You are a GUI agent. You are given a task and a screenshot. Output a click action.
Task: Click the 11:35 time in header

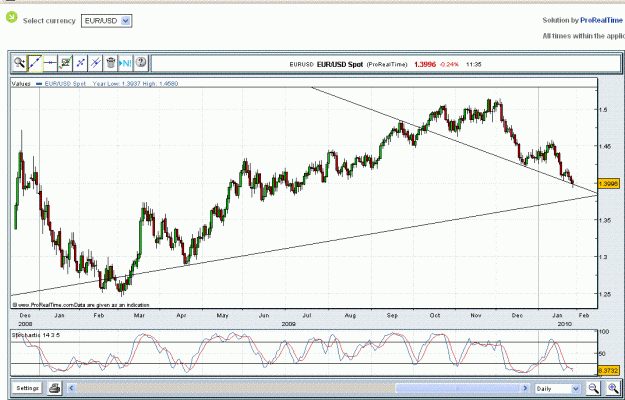(474, 64)
